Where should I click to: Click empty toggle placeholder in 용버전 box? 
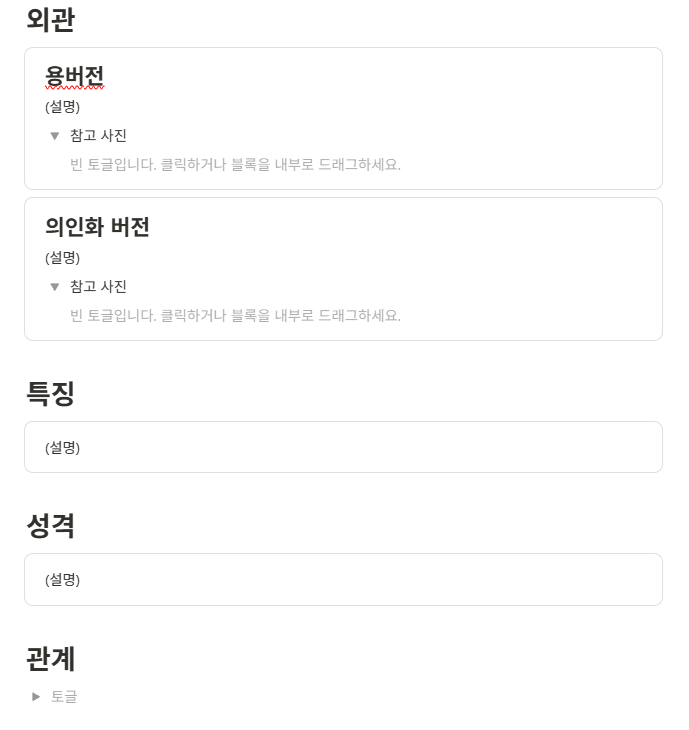[x=235, y=165]
